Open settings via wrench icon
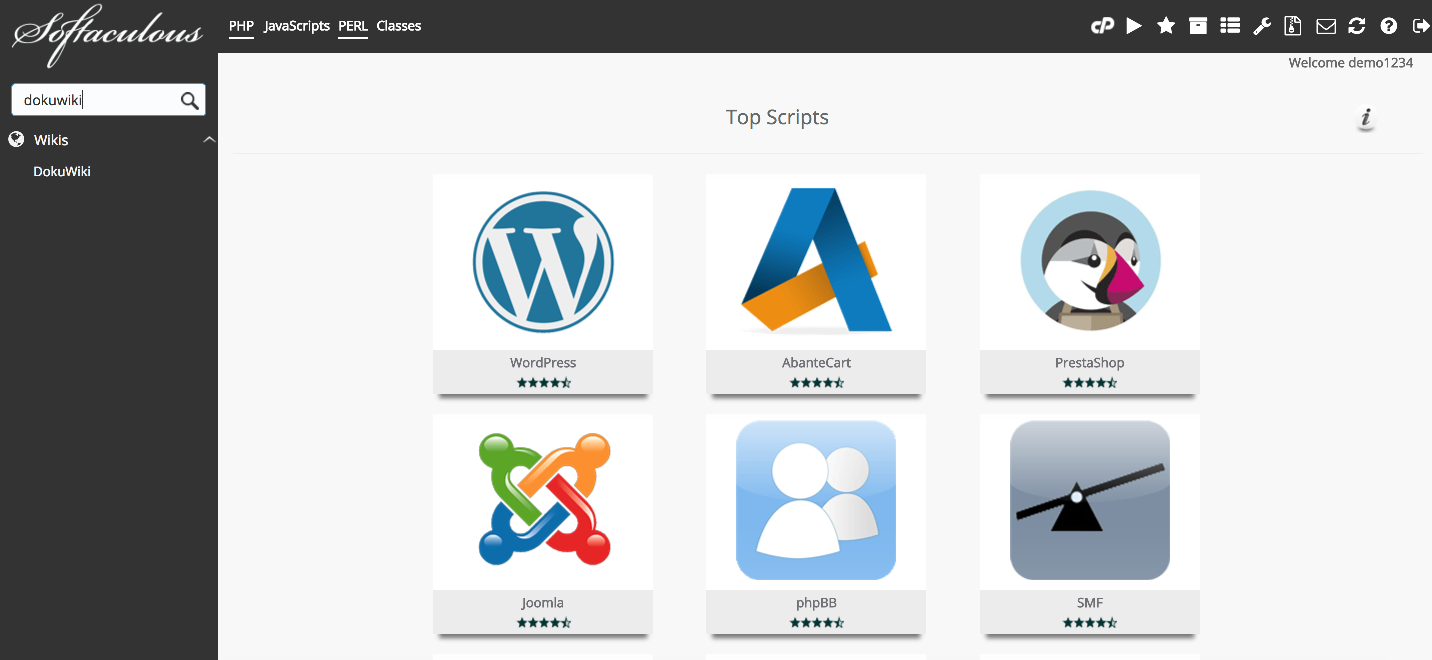1432x660 pixels. (x=1262, y=26)
